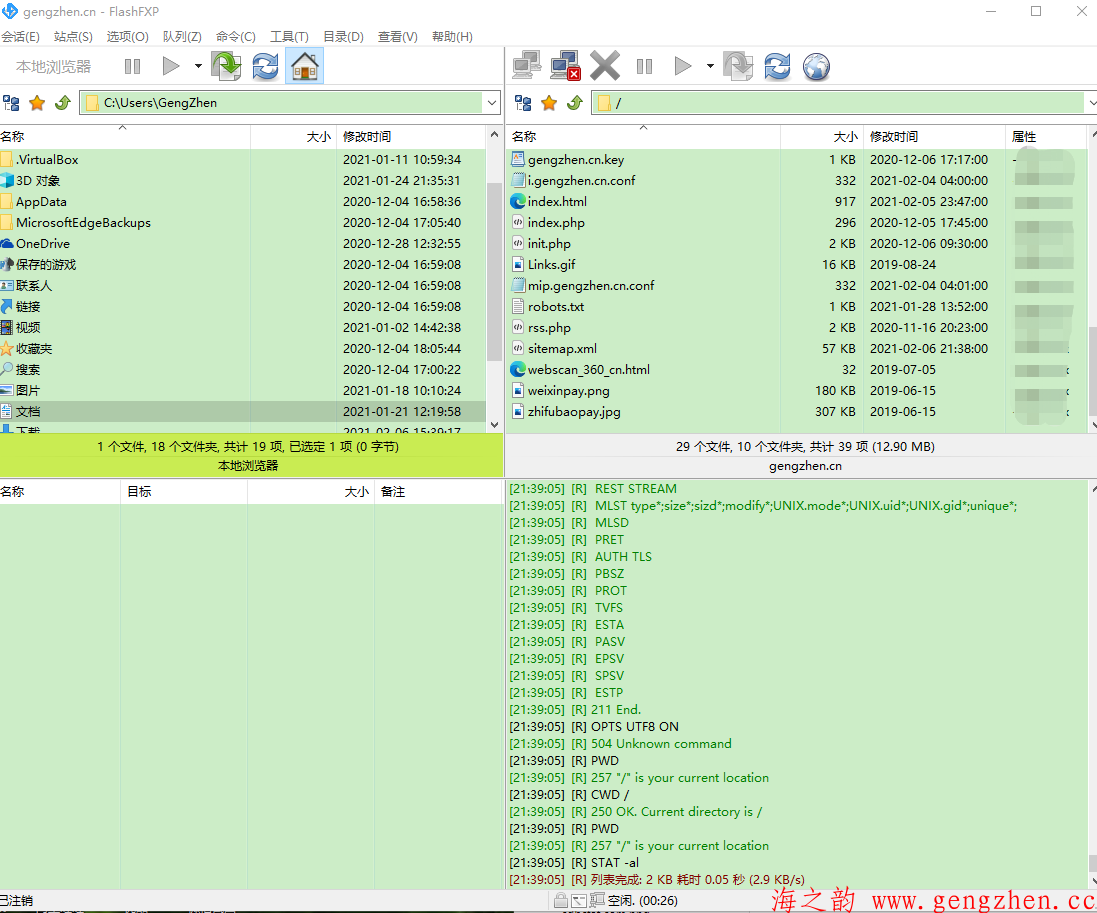Sort remote files by 修改时间 column
Image resolution: width=1097 pixels, height=913 pixels.
point(893,137)
